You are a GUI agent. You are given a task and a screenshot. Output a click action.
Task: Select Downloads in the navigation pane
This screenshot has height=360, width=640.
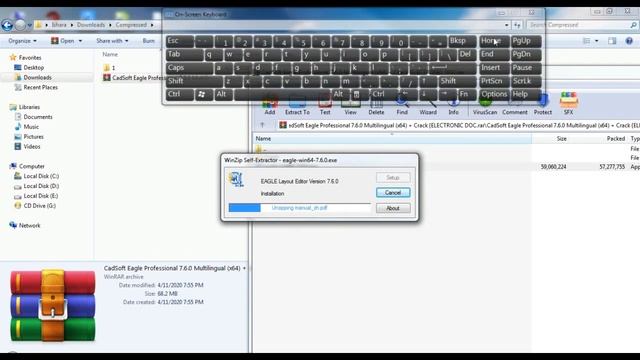point(37,77)
